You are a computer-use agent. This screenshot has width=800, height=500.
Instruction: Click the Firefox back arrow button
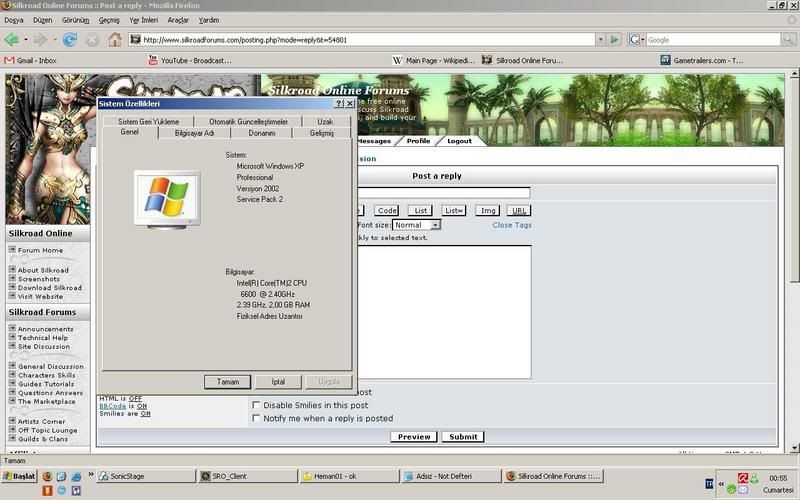pyautogui.click(x=11, y=39)
